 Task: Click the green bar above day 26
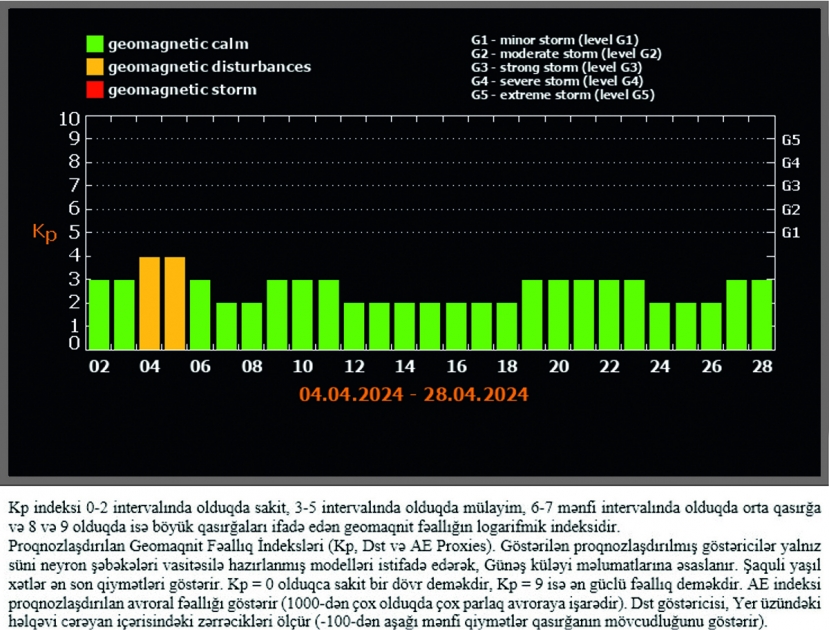[711, 326]
